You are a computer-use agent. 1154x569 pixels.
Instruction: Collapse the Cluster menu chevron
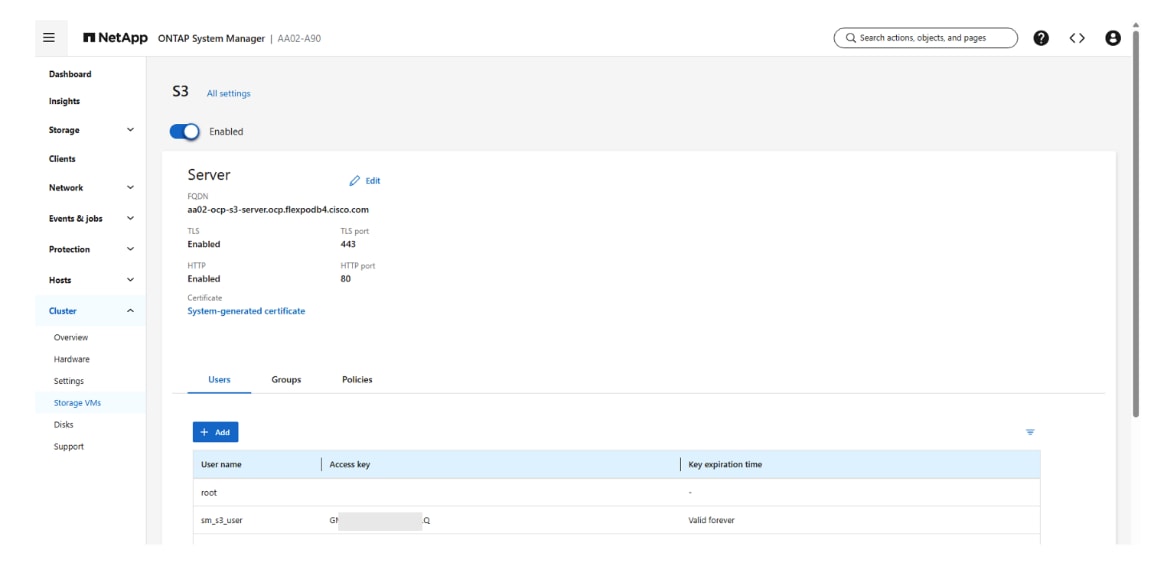click(x=130, y=311)
